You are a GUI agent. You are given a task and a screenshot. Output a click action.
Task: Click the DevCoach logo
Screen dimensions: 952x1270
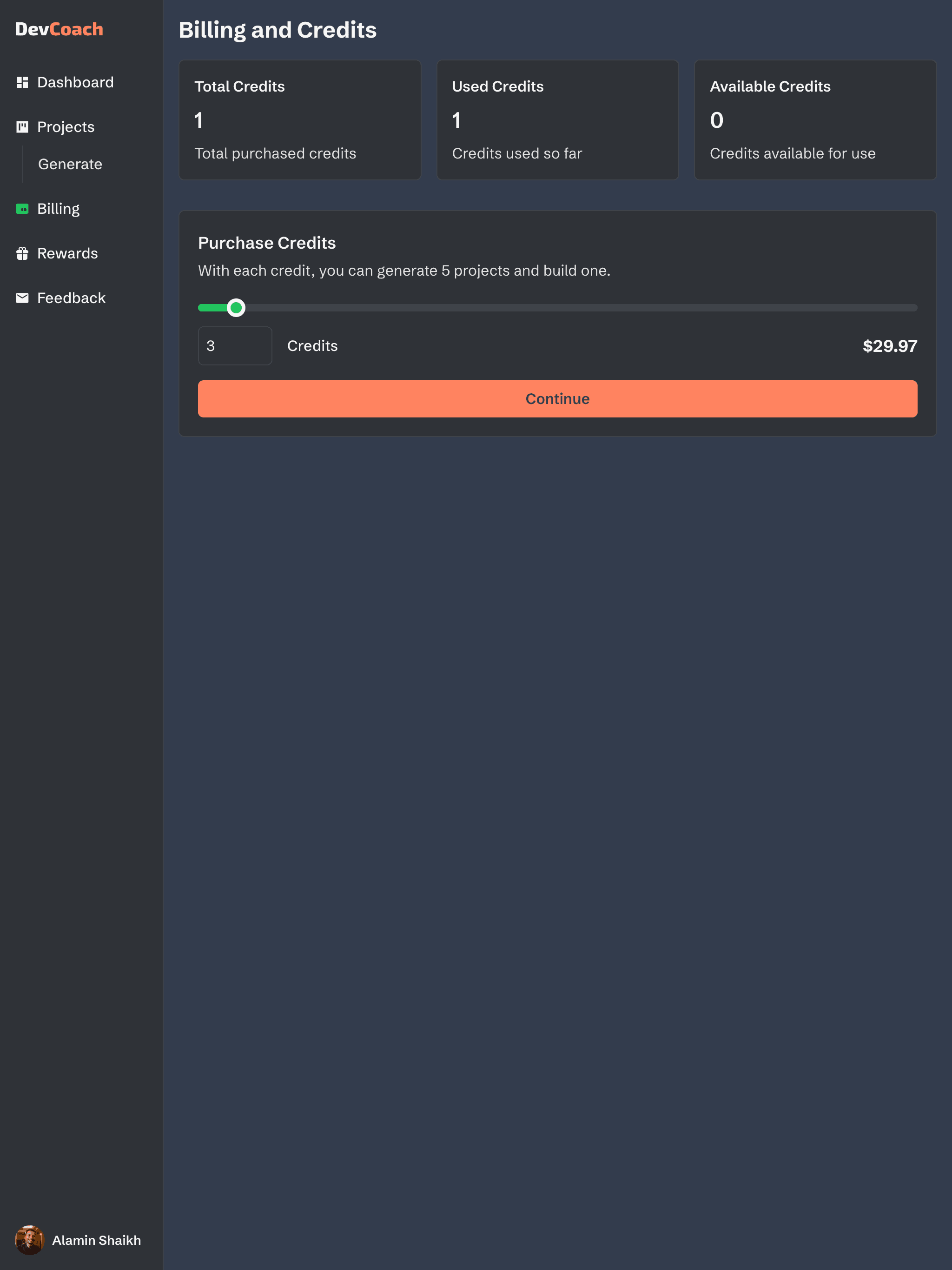pyautogui.click(x=59, y=29)
